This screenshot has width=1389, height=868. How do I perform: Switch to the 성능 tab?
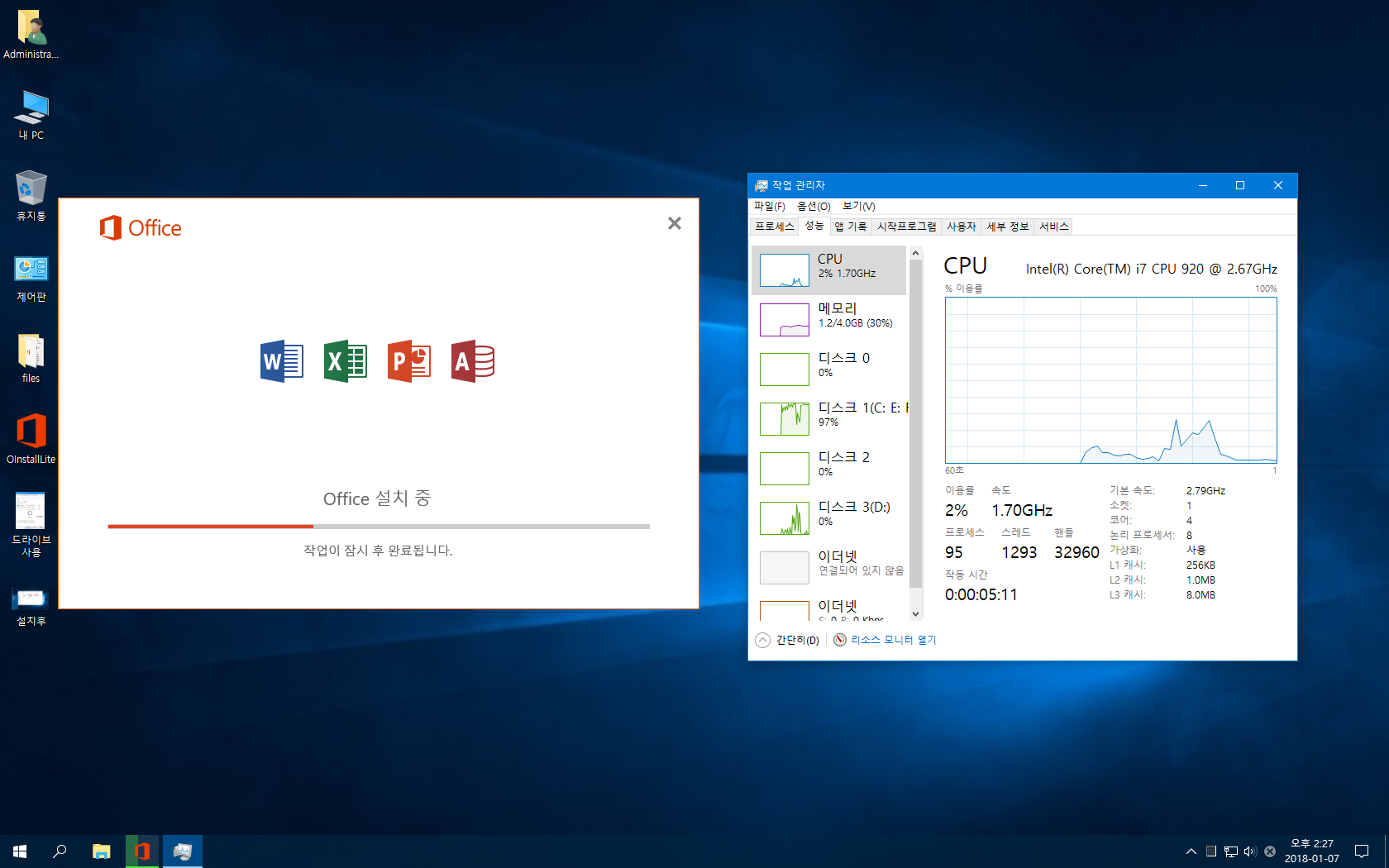click(x=814, y=226)
